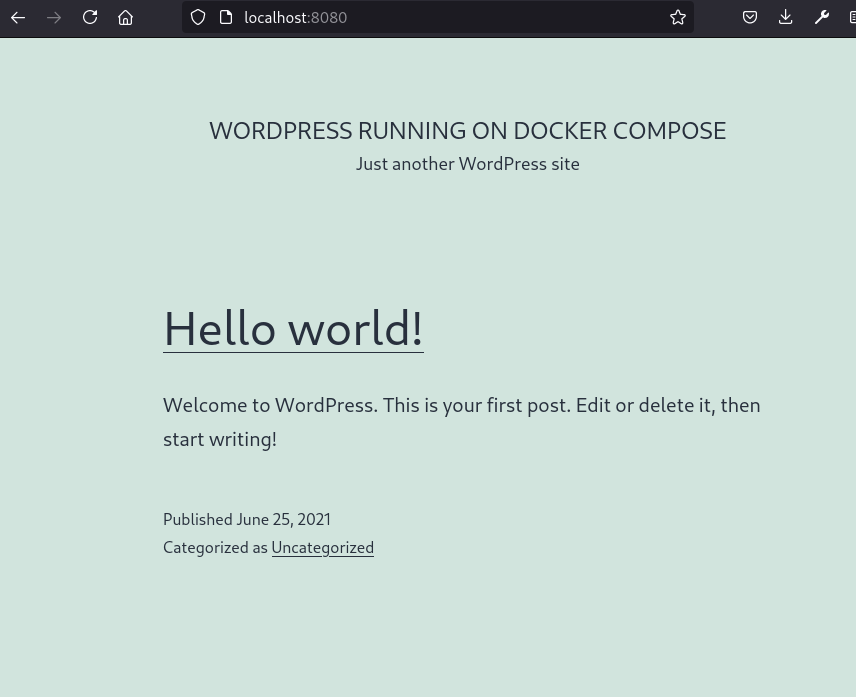
Task: Save page to Pocket
Action: (750, 17)
